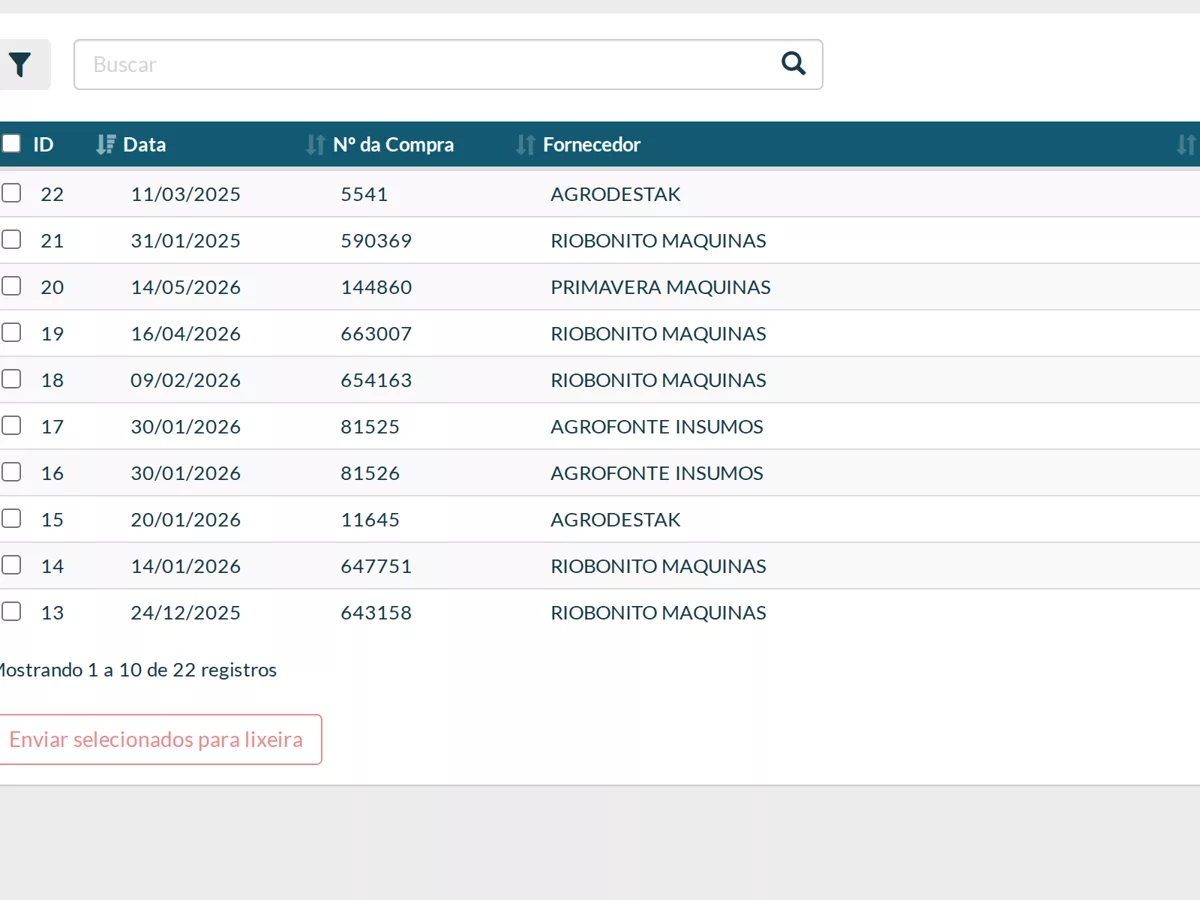Viewport: 1200px width, 900px height.
Task: Click date 24/12/2025
Action: click(186, 613)
